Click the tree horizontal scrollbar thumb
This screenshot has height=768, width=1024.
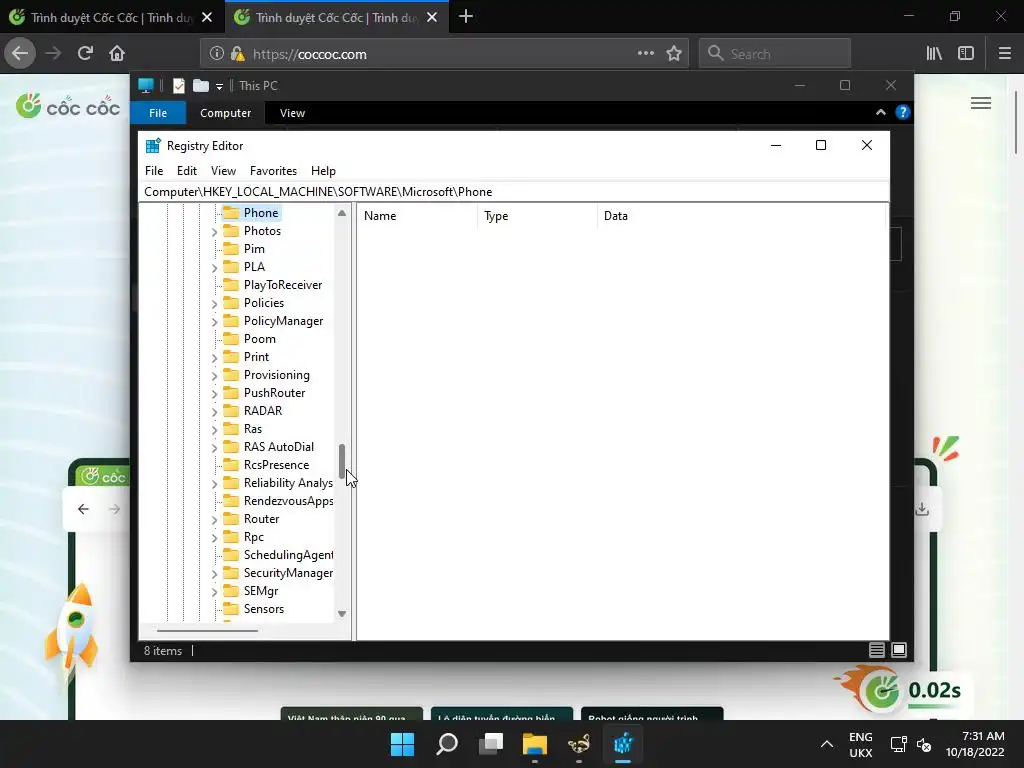[208, 631]
